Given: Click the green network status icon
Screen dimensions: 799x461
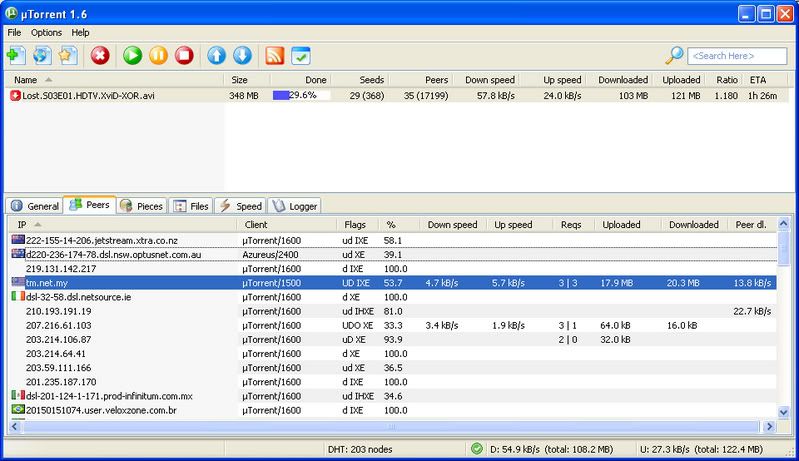Looking at the screenshot, I should click(x=477, y=448).
